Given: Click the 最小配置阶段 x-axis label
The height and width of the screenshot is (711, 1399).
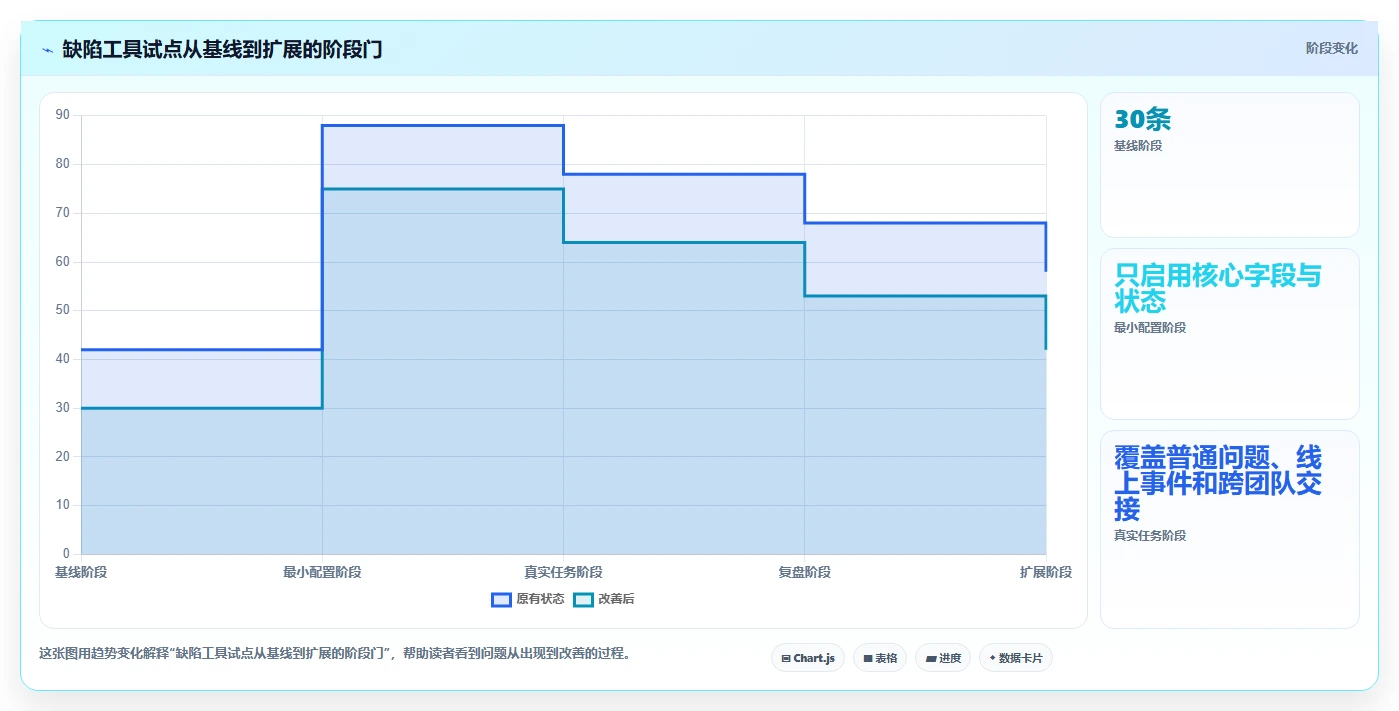Looking at the screenshot, I should coord(322,572).
